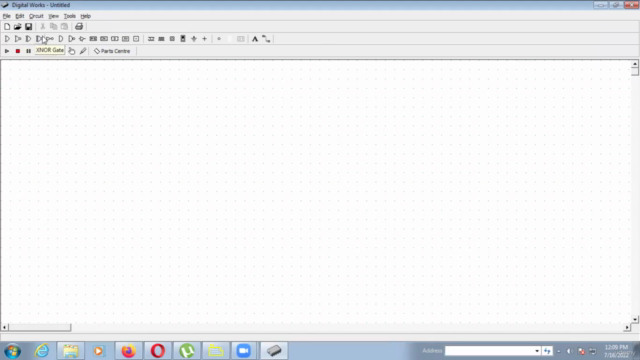Screen dimensions: 640x360
Task: Open the File menu
Action: pyautogui.click(x=7, y=16)
